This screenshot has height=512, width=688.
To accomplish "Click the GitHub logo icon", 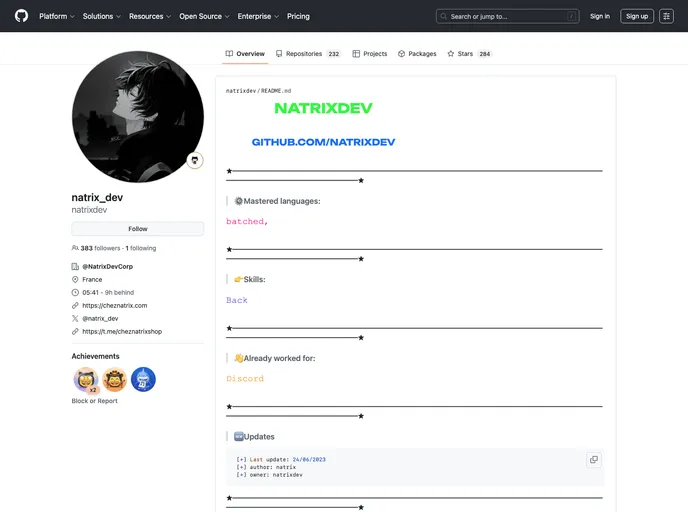I will click(x=21, y=16).
